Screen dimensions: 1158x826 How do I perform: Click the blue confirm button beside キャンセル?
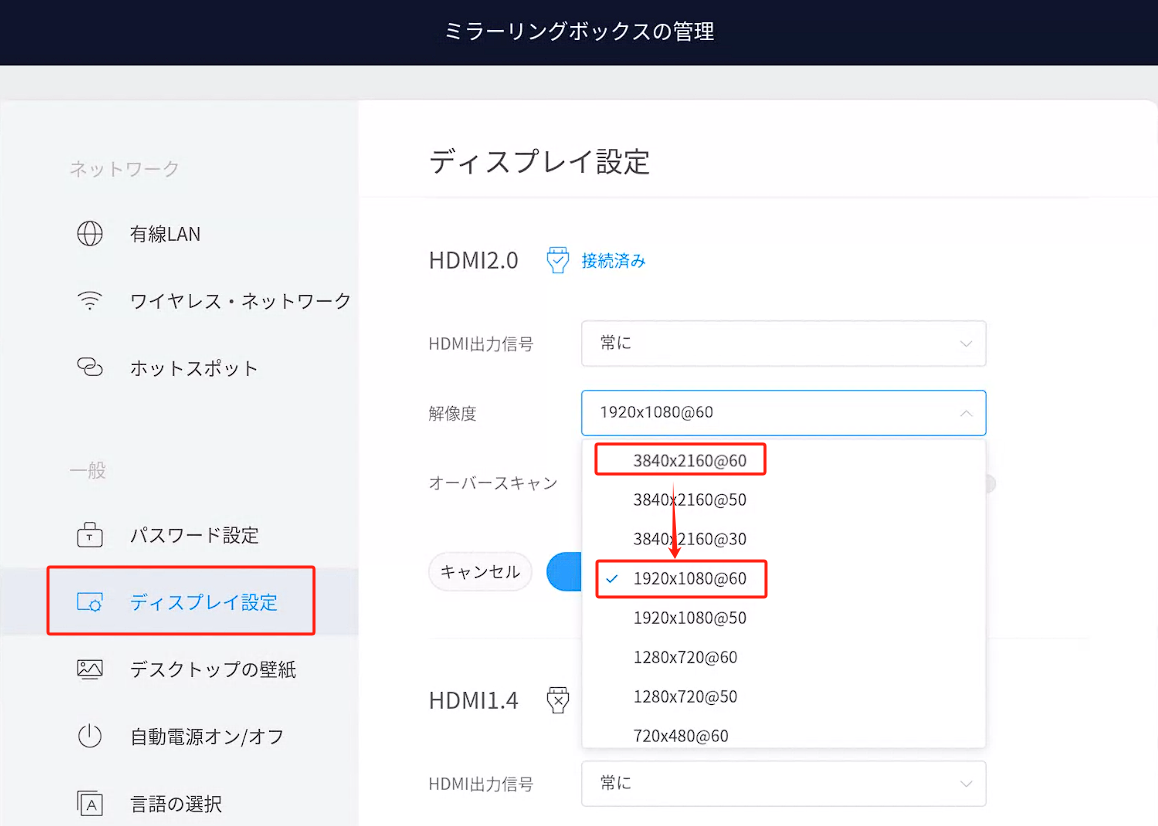564,572
